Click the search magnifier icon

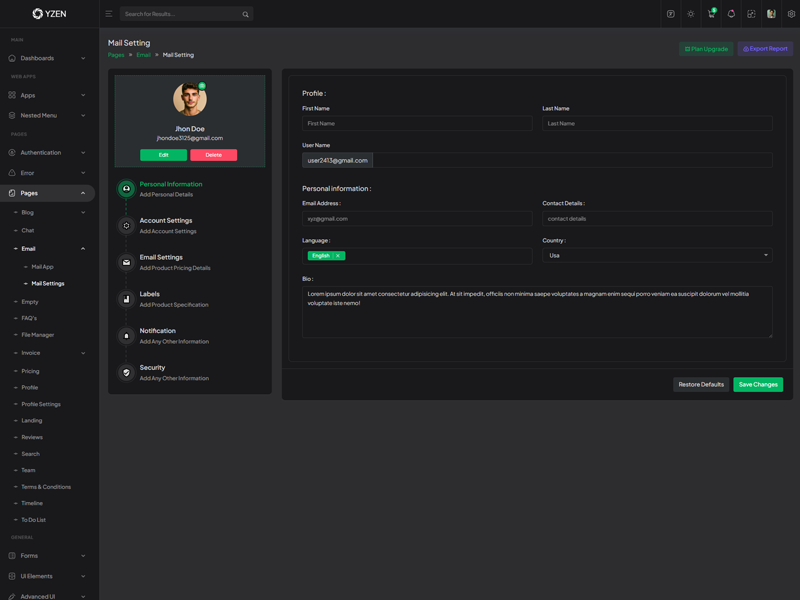(245, 14)
